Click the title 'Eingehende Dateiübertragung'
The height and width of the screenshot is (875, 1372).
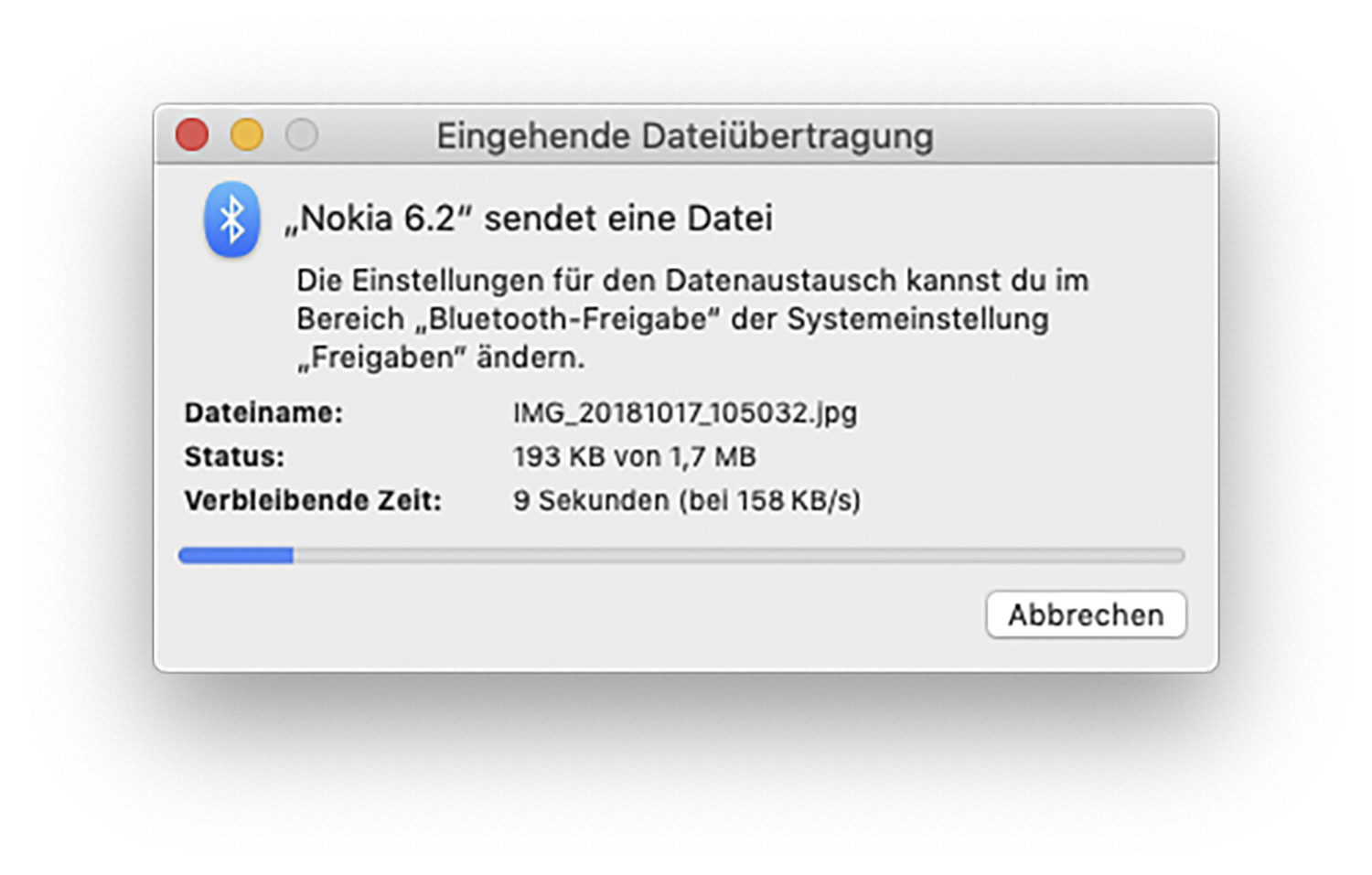pyautogui.click(x=684, y=136)
